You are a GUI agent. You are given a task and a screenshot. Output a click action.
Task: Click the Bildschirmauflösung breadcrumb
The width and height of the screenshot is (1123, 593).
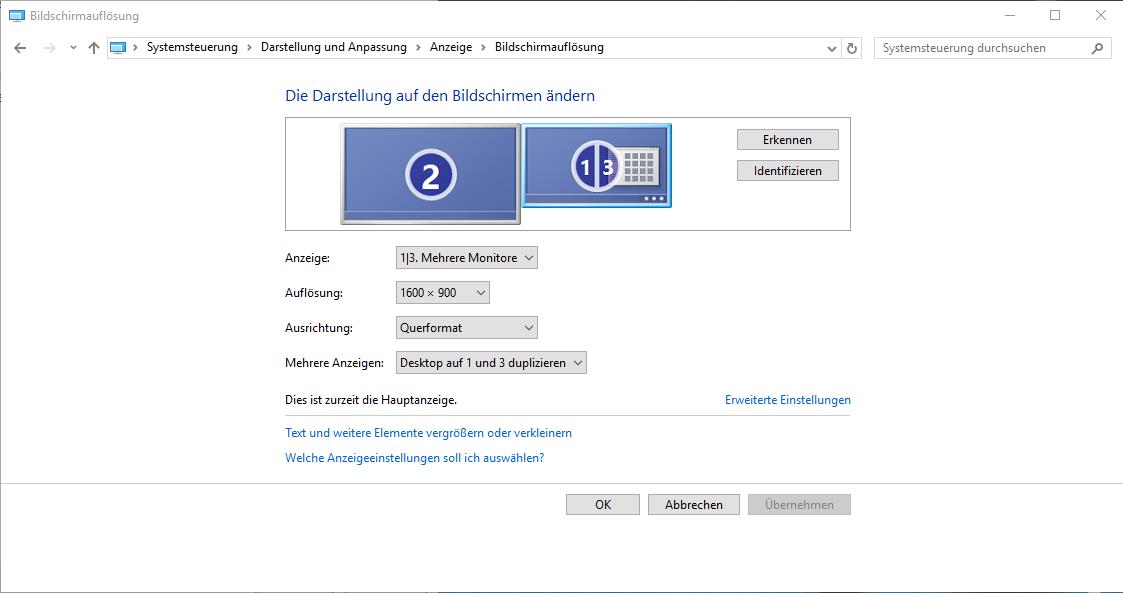coord(549,47)
